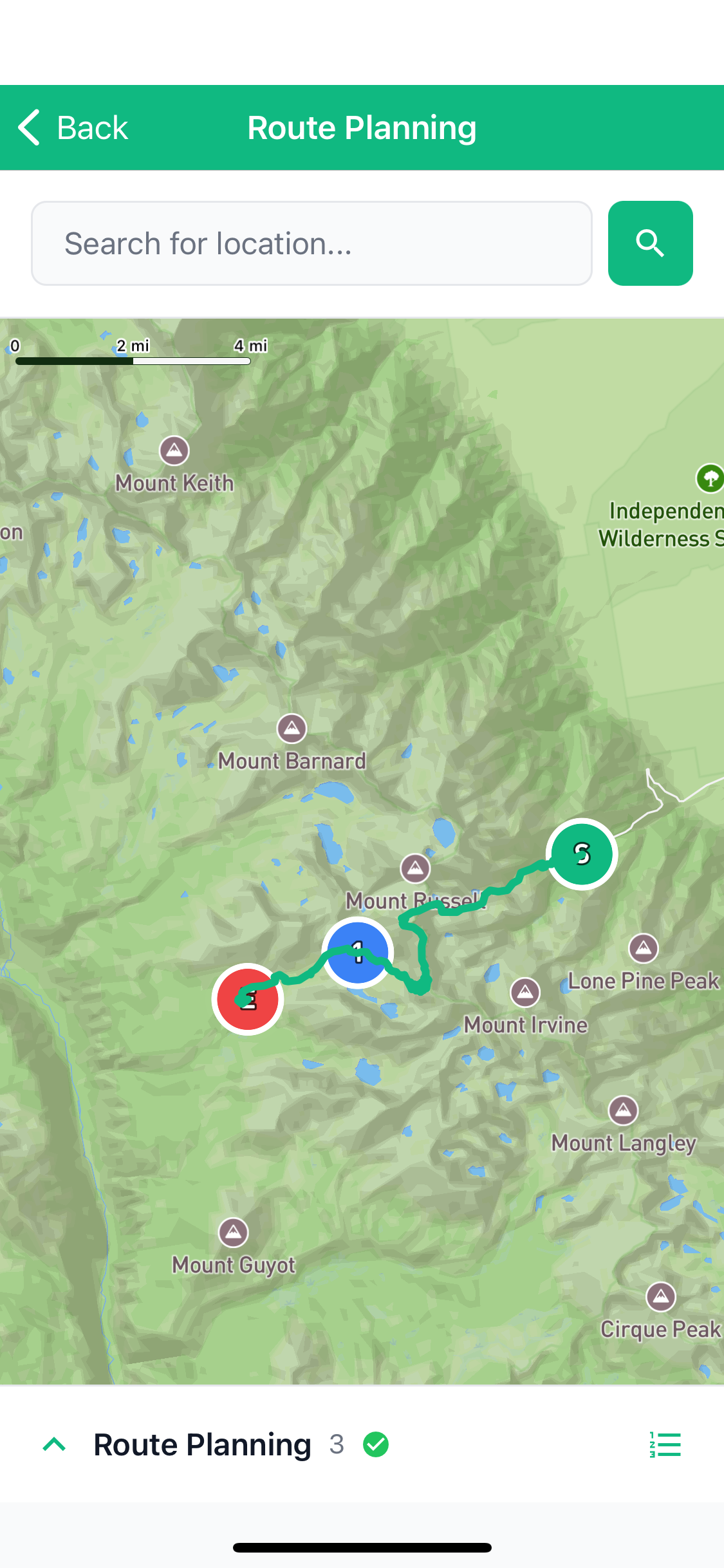Click the Mount Langley peak icon
724x1568 pixels.
623,1110
